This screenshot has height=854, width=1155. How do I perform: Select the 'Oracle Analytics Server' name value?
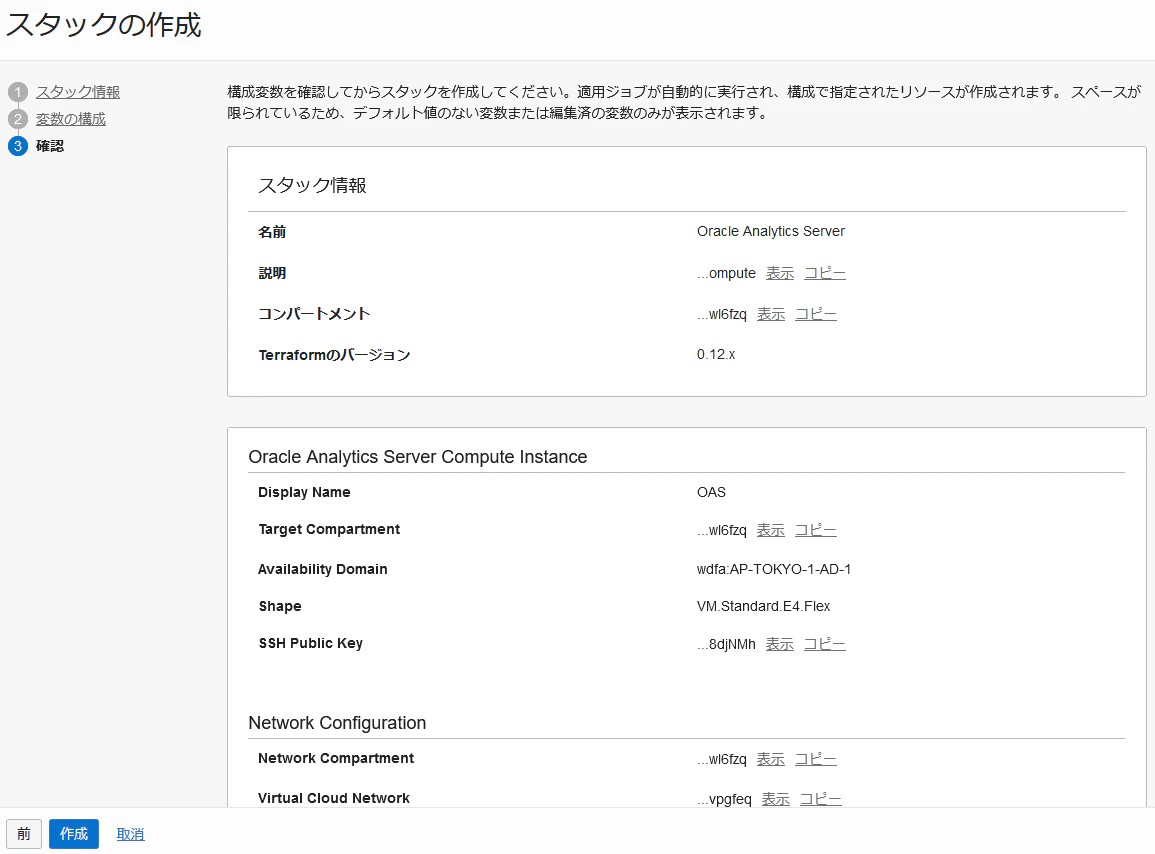point(770,231)
